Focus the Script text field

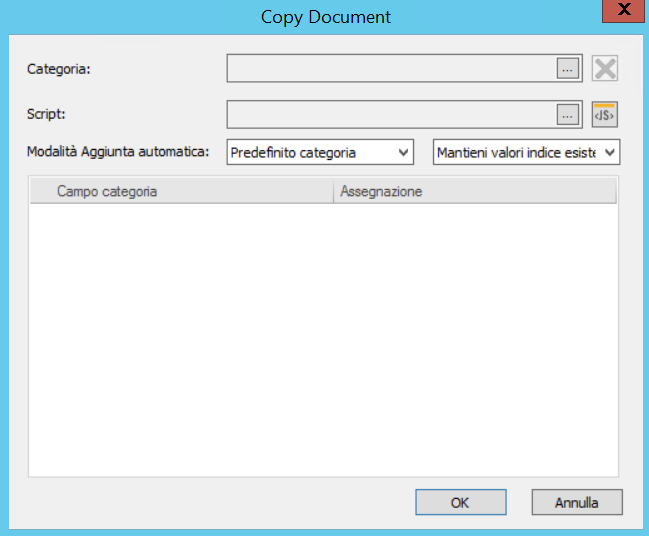[x=391, y=115]
